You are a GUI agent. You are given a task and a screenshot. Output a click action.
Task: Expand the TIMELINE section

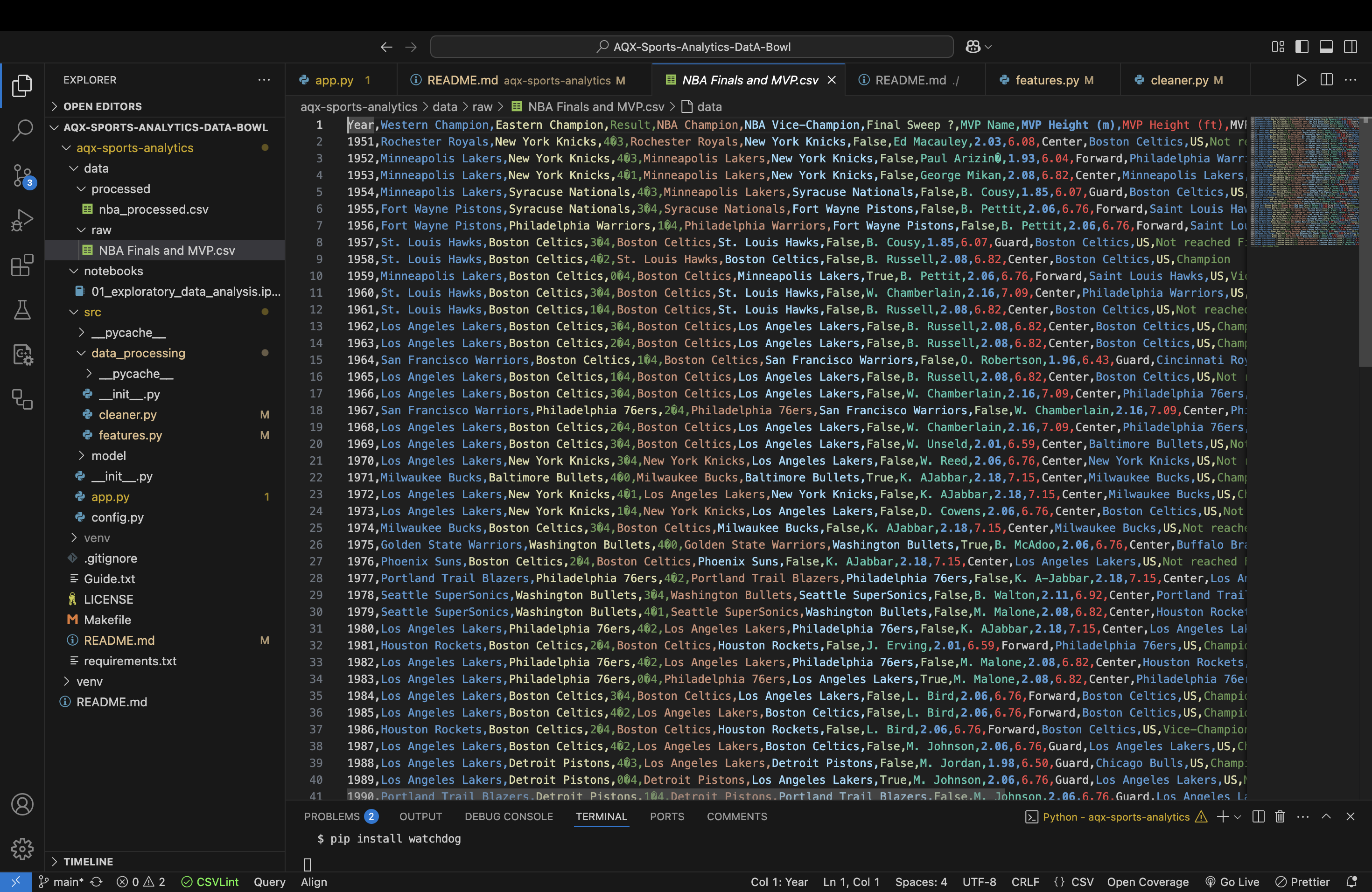[88, 862]
